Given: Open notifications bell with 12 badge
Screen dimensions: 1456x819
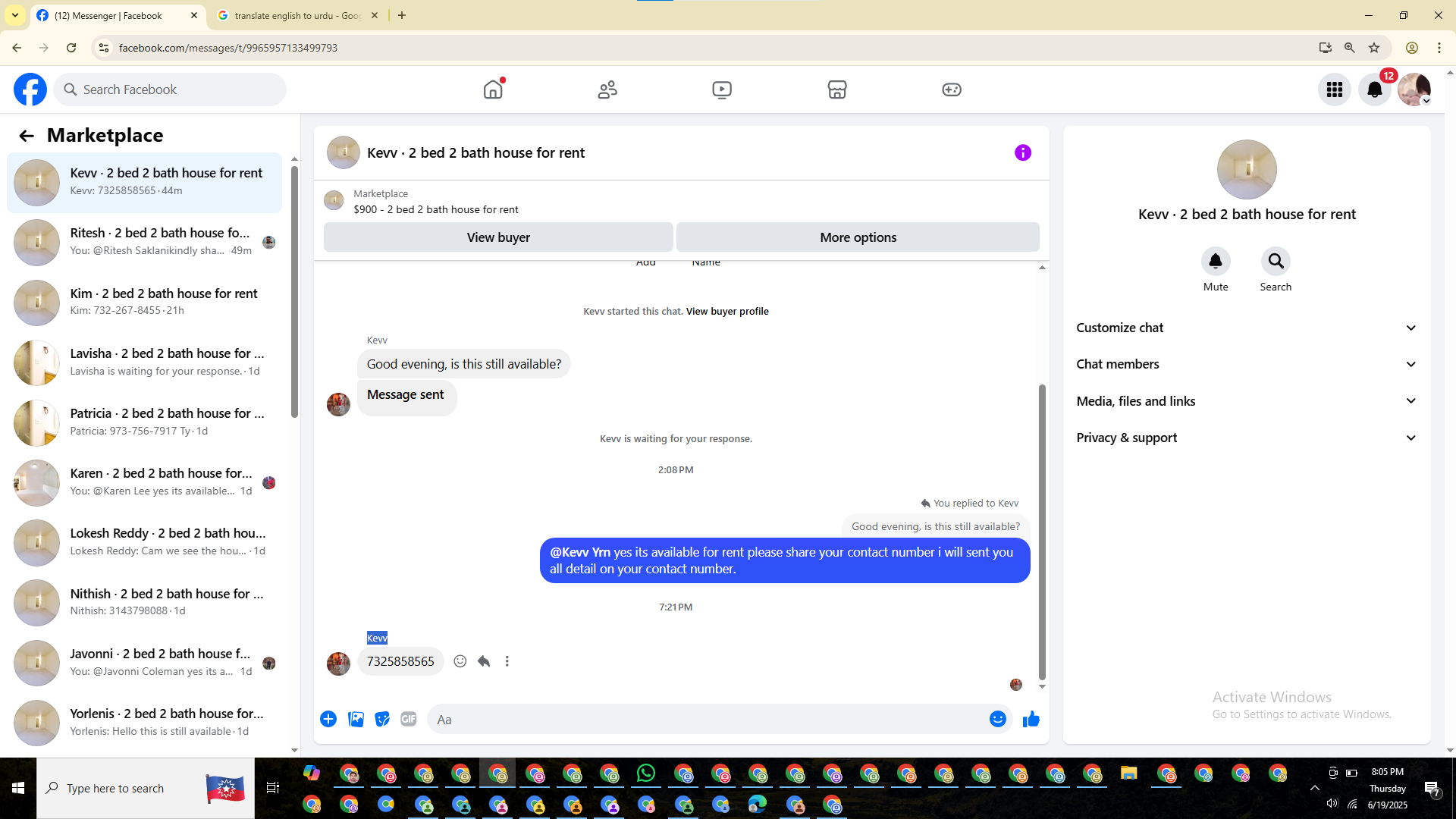Looking at the screenshot, I should (x=1375, y=89).
